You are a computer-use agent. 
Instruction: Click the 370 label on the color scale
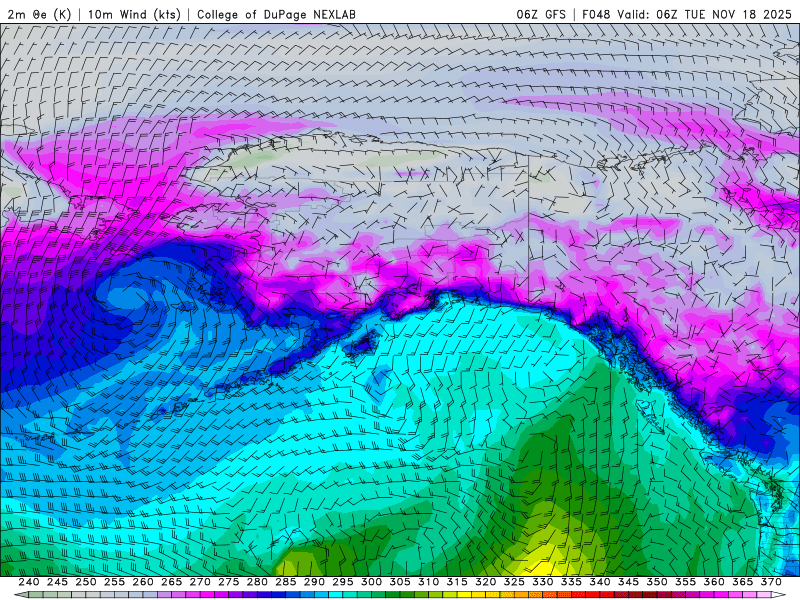(x=771, y=582)
